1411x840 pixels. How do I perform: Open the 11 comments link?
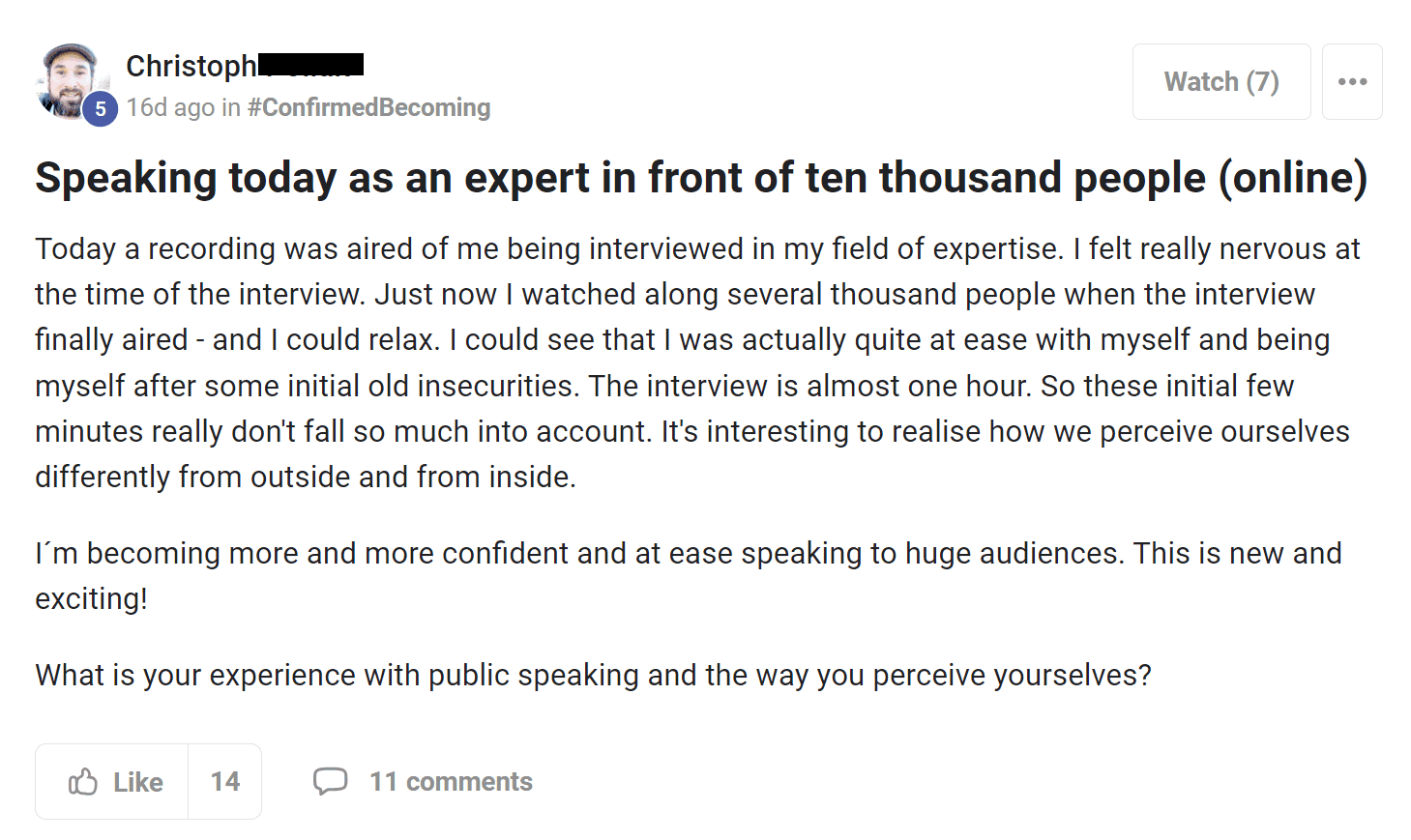click(451, 781)
